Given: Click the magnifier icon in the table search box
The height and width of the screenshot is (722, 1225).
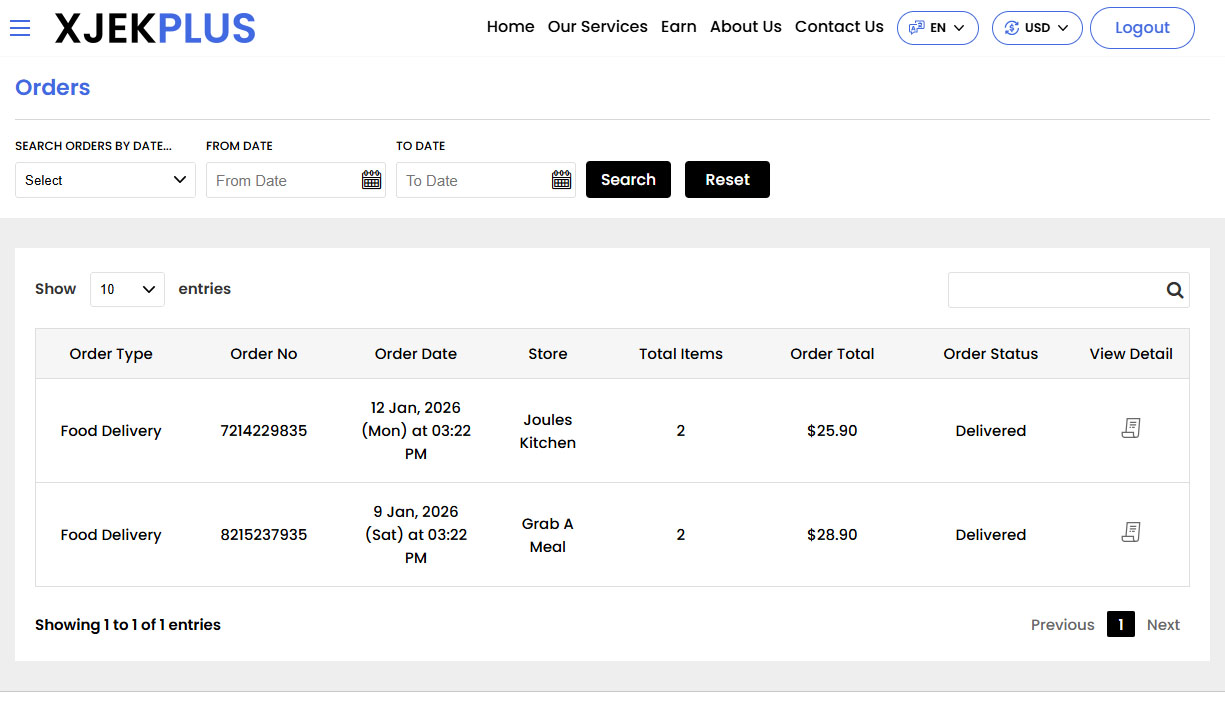Looking at the screenshot, I should click(1174, 290).
